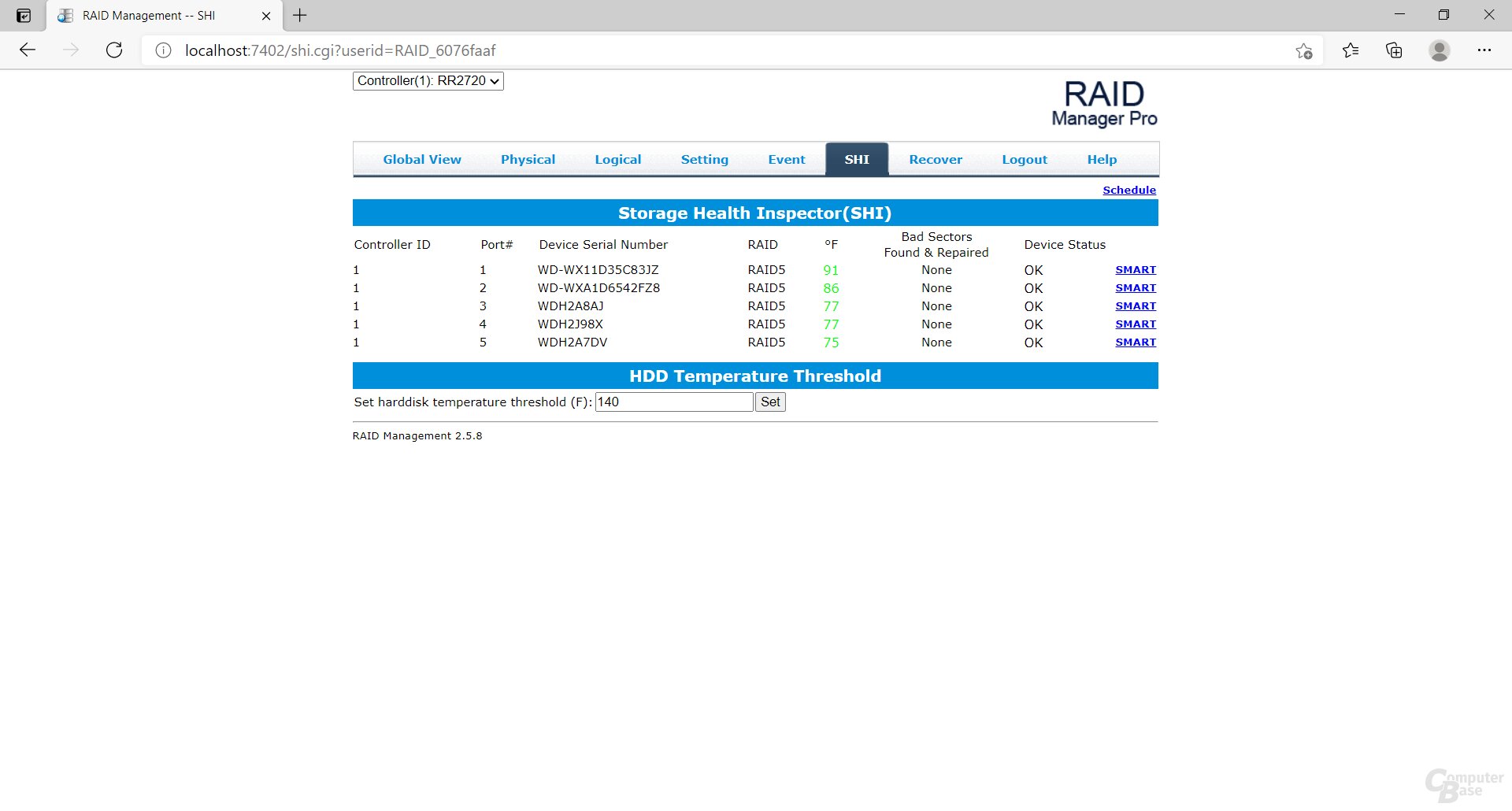Open SMART link for WD-WXA1D6542FZ8
This screenshot has height=811, width=1512.
pyautogui.click(x=1136, y=288)
